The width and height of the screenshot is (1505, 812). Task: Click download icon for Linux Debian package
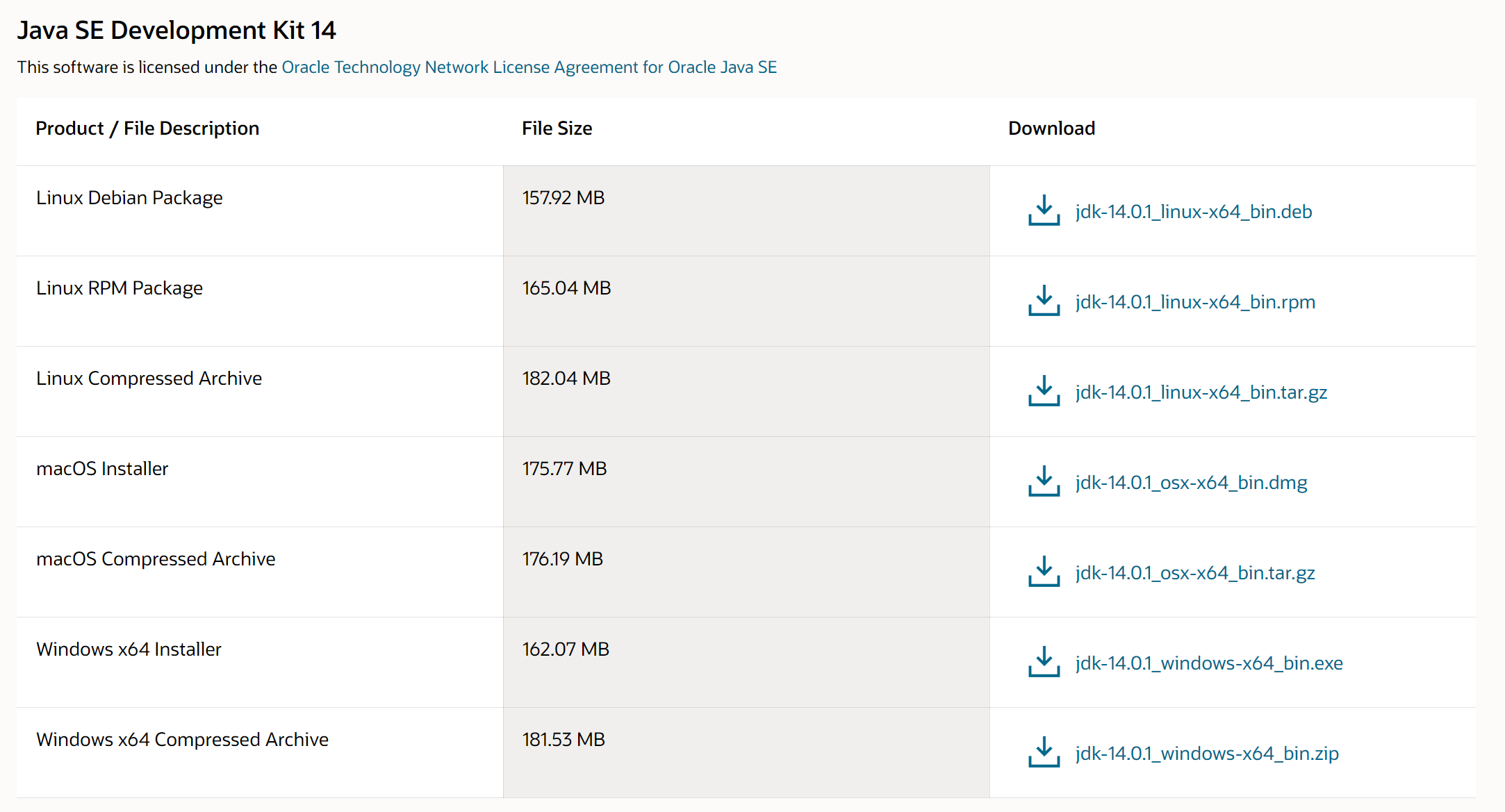1044,210
